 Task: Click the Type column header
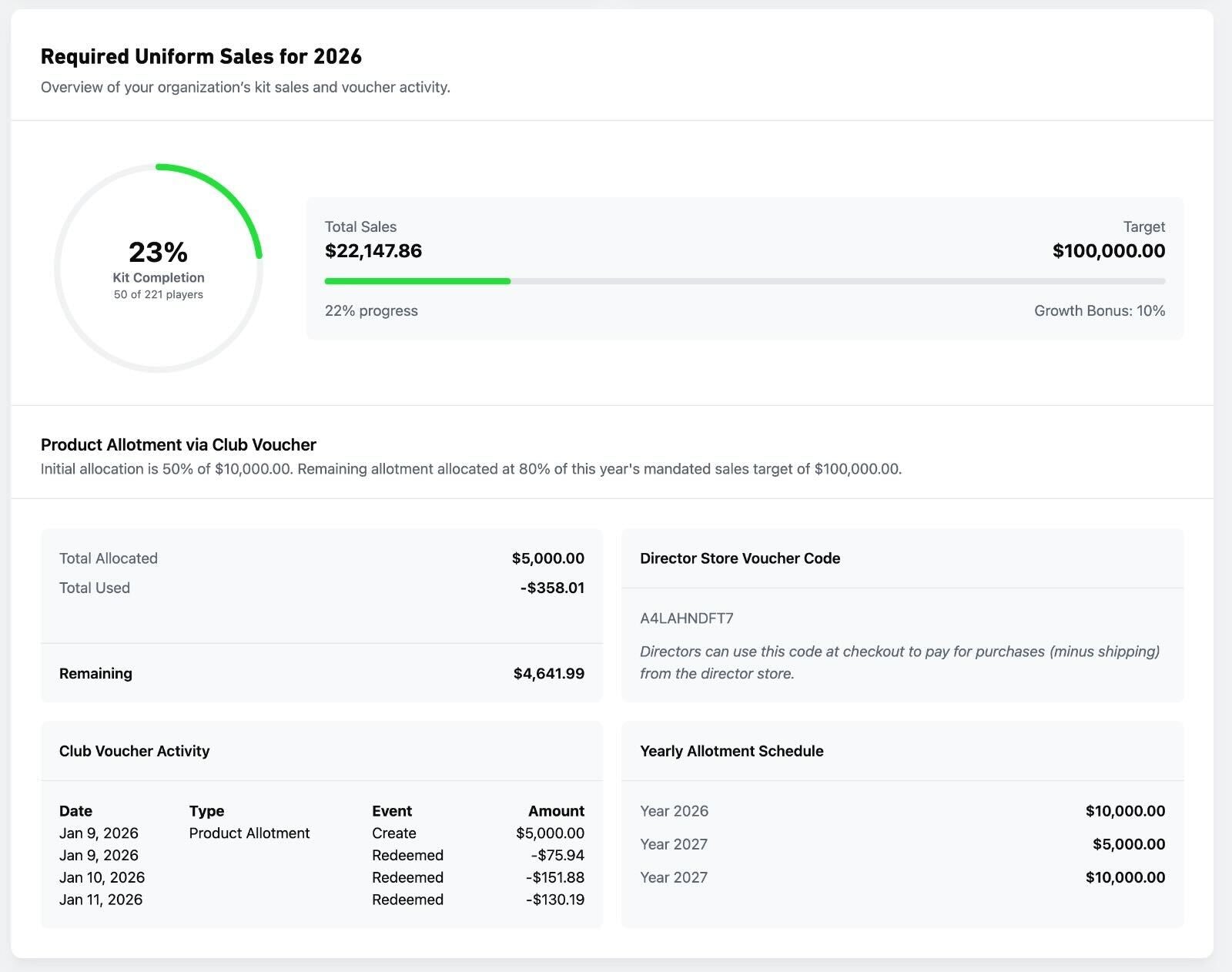click(206, 811)
